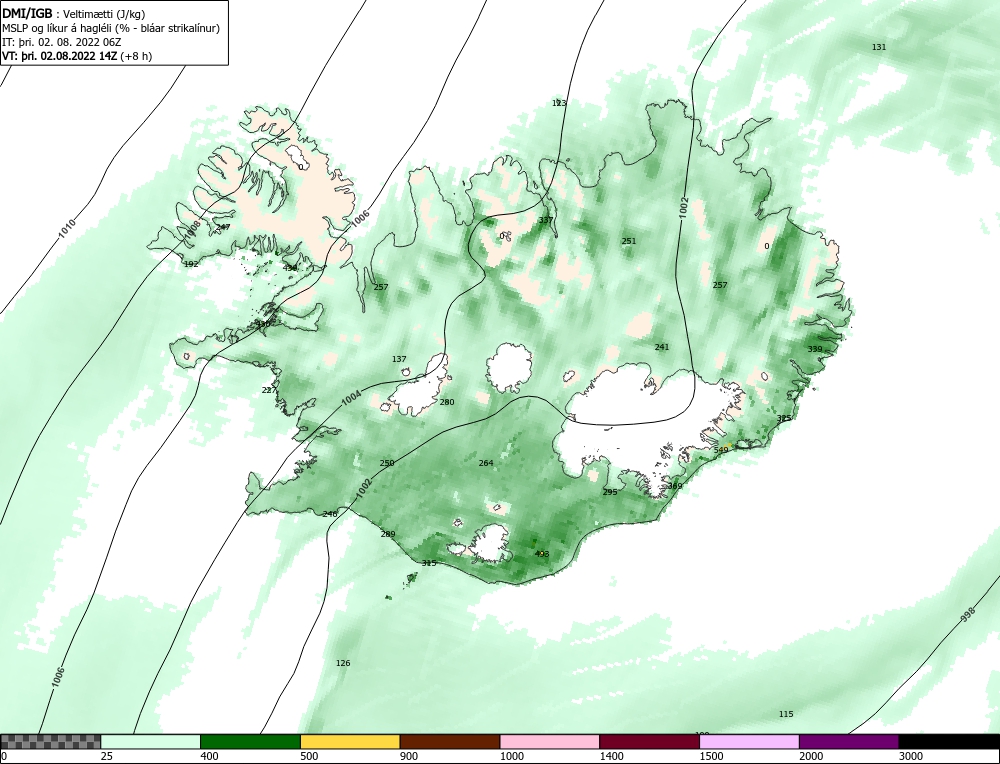
Task: Click the lavender 1500–2000 legend swatch
Action: coord(749,741)
